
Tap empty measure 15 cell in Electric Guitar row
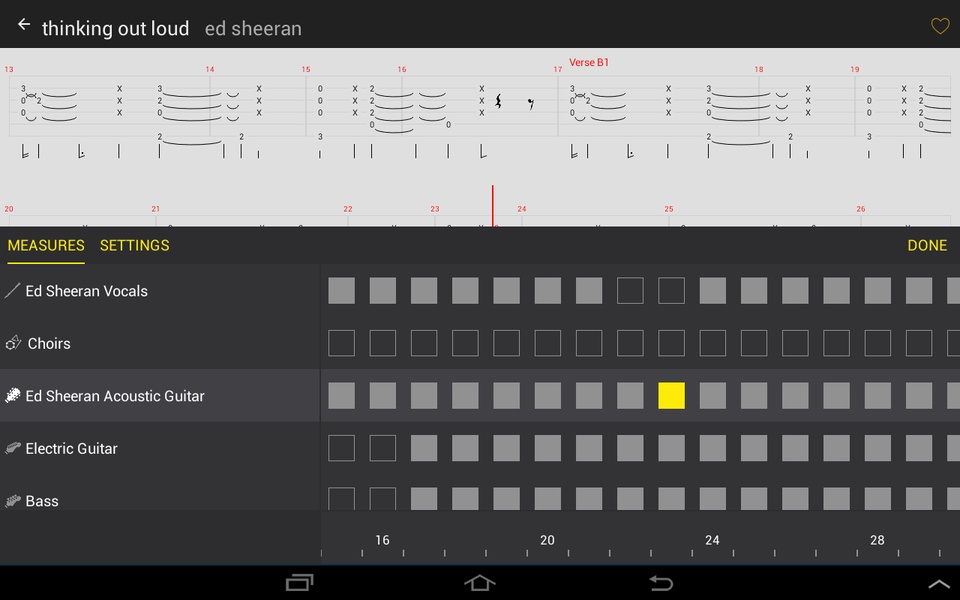click(x=342, y=448)
